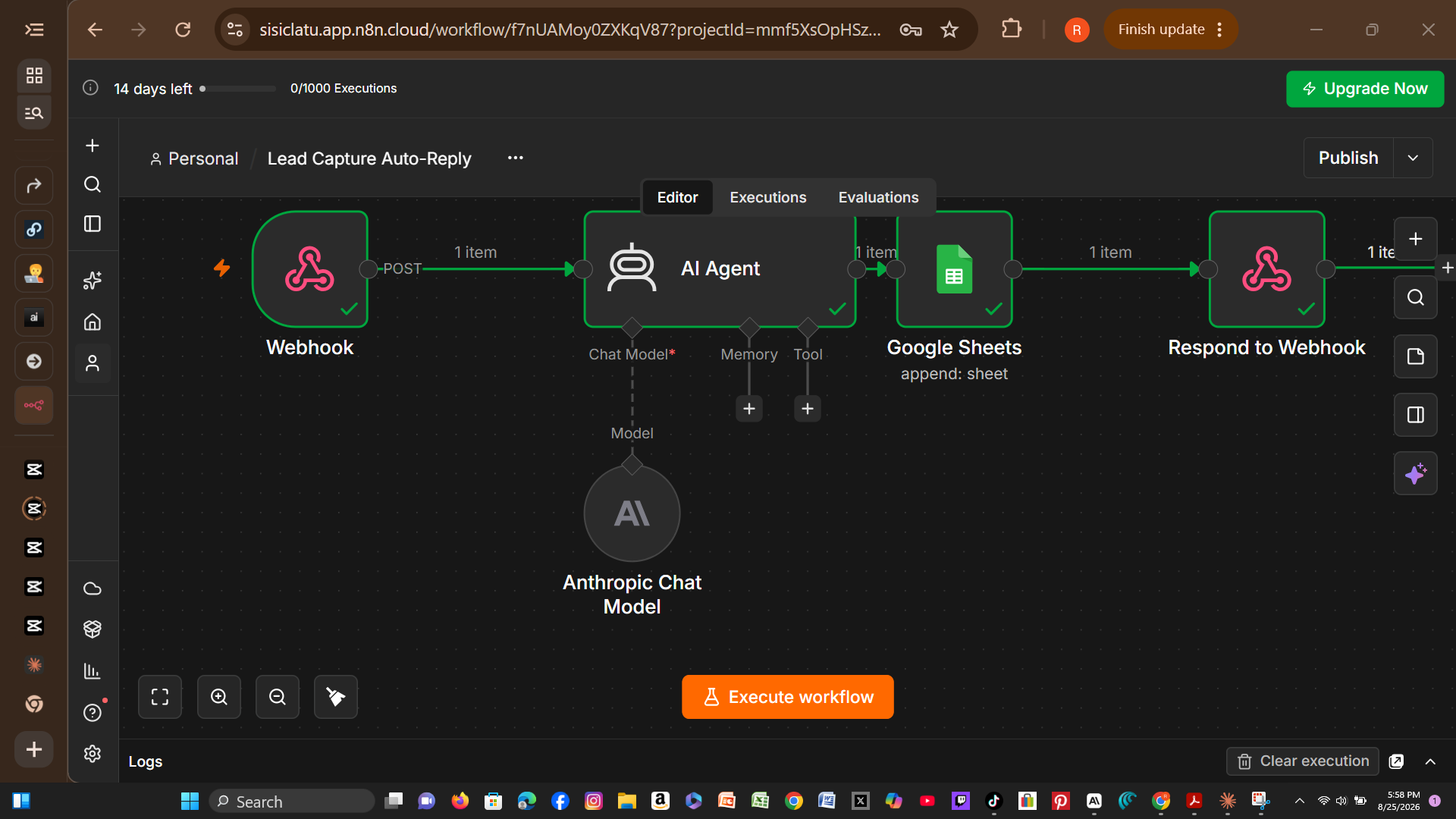Open the taskbar clock and date

coord(1399,801)
